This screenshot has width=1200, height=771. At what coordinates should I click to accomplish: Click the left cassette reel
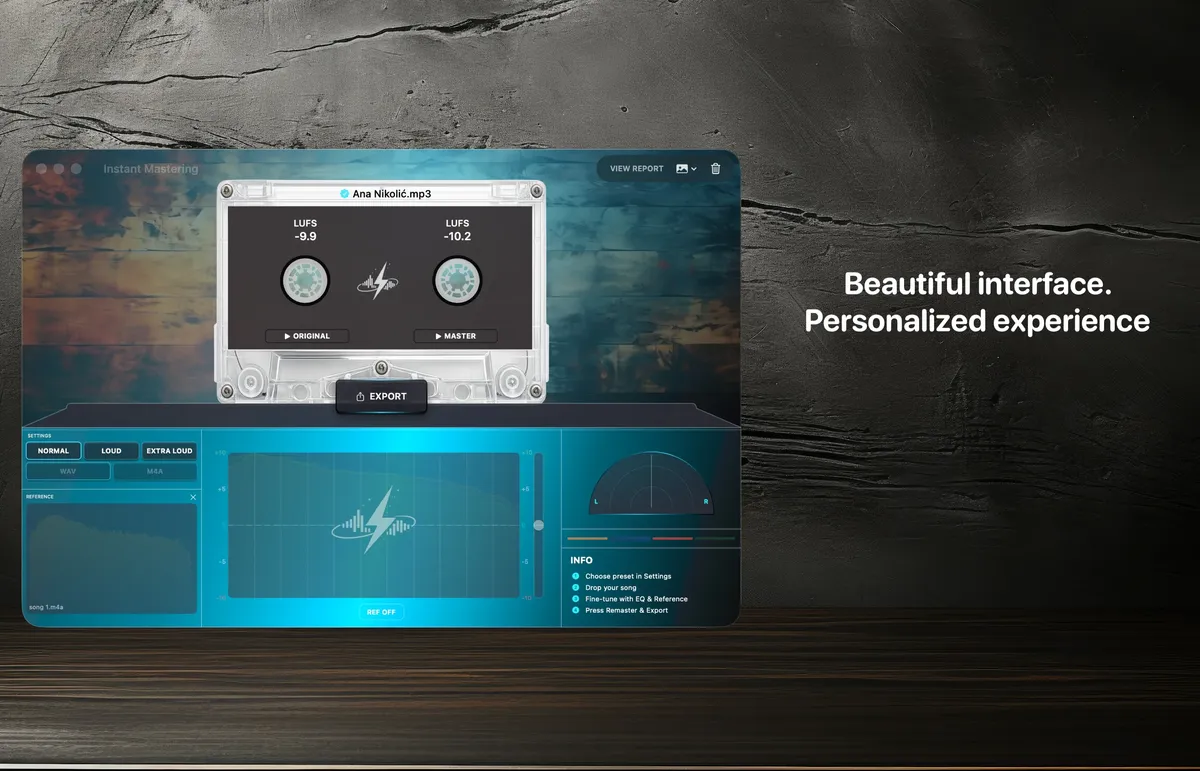click(x=303, y=281)
